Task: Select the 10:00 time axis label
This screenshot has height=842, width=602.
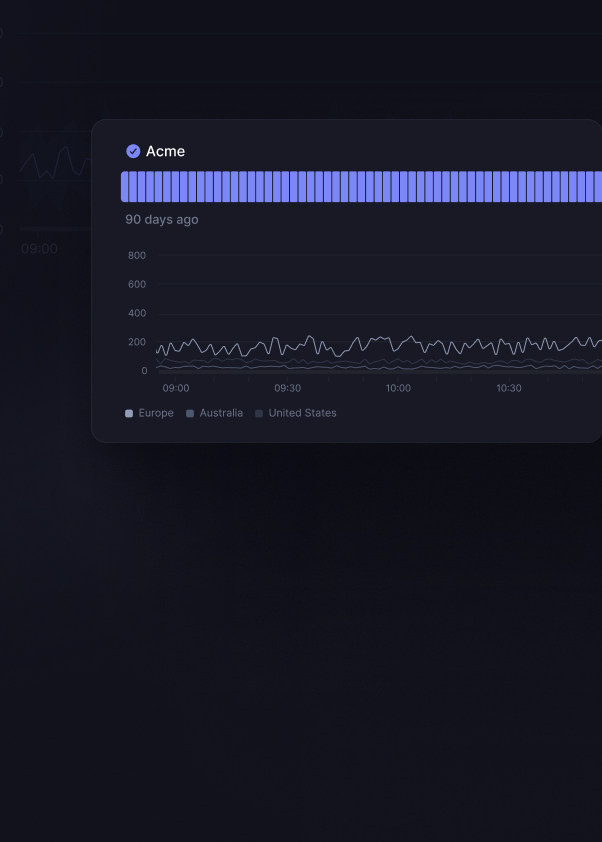Action: tap(398, 388)
